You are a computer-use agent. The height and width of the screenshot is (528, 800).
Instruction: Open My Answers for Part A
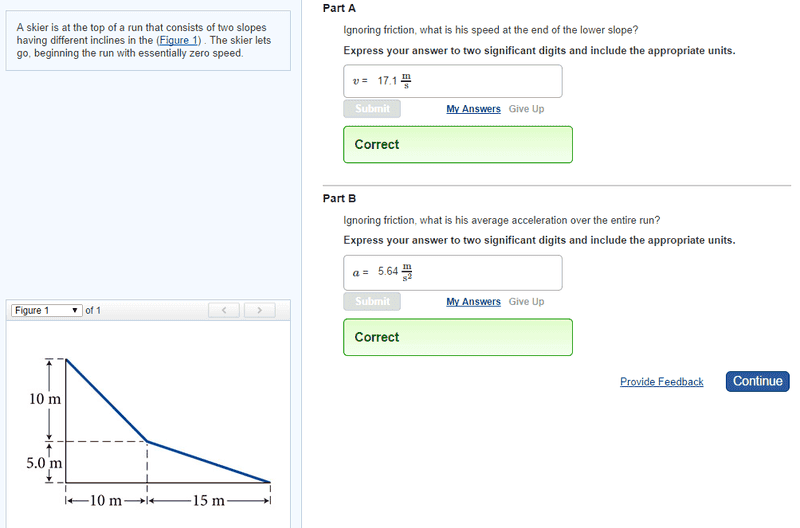point(473,109)
